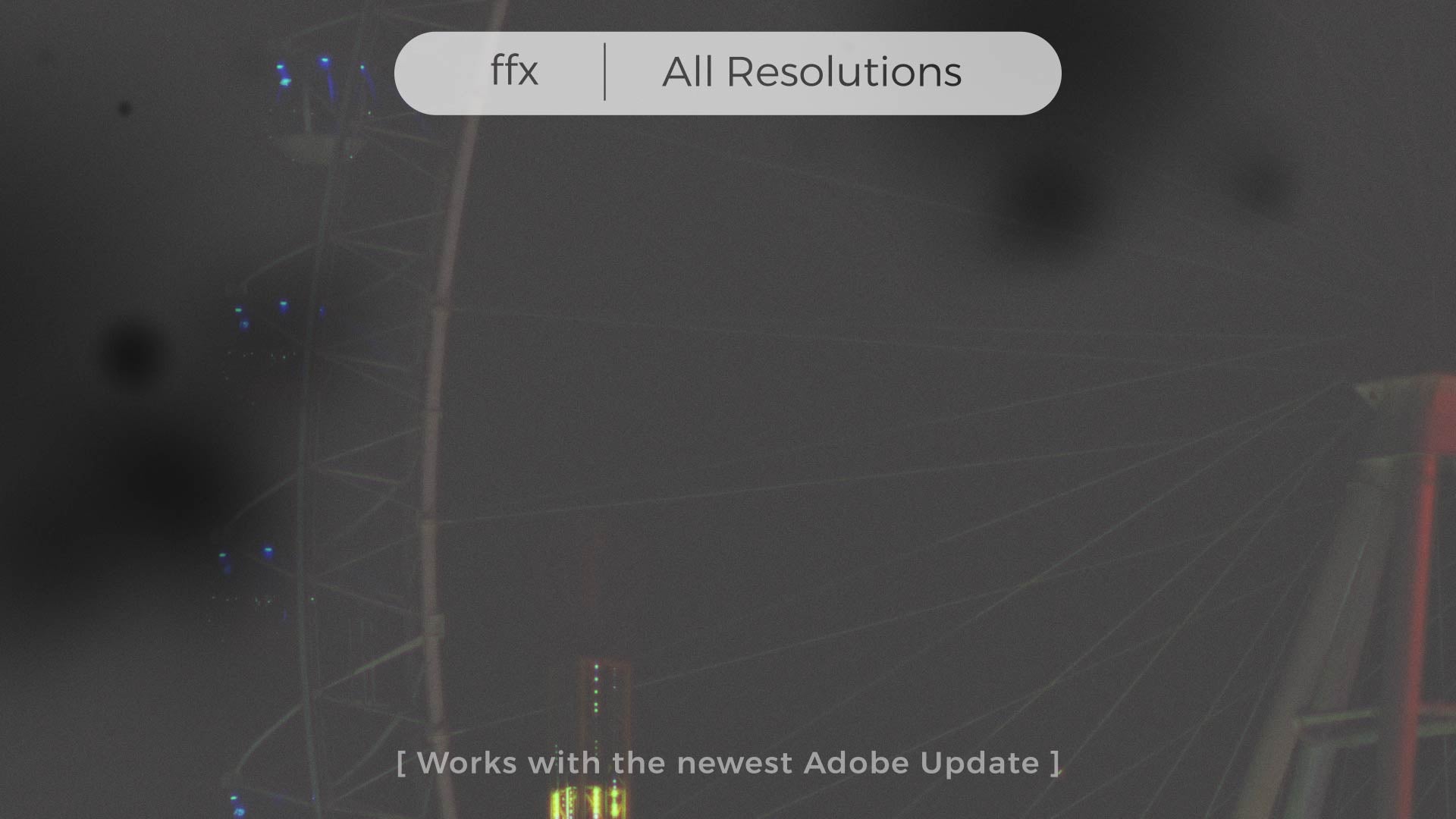Click the lower blue lights on the wheel
This screenshot has height=819, width=1456.
click(x=245, y=559)
